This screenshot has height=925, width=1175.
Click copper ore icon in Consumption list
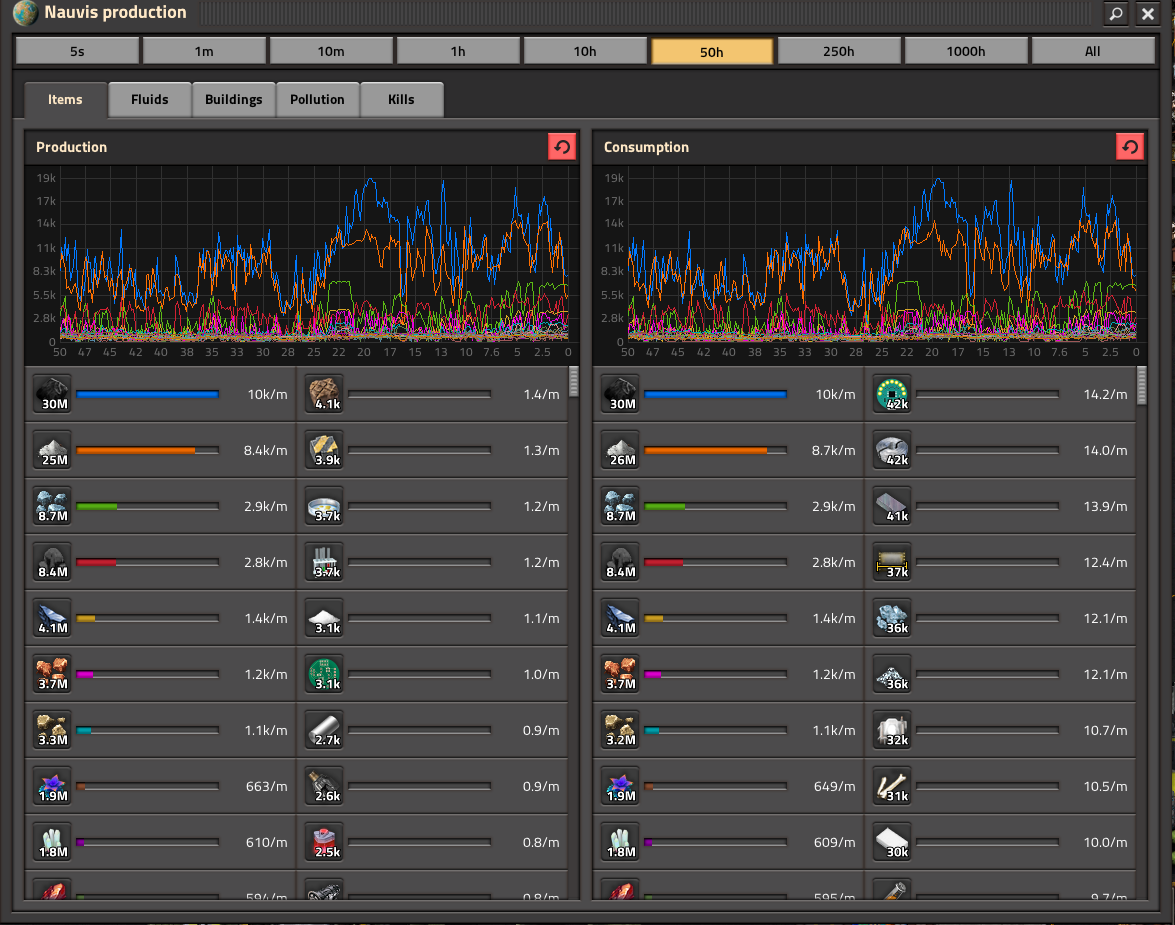619,674
